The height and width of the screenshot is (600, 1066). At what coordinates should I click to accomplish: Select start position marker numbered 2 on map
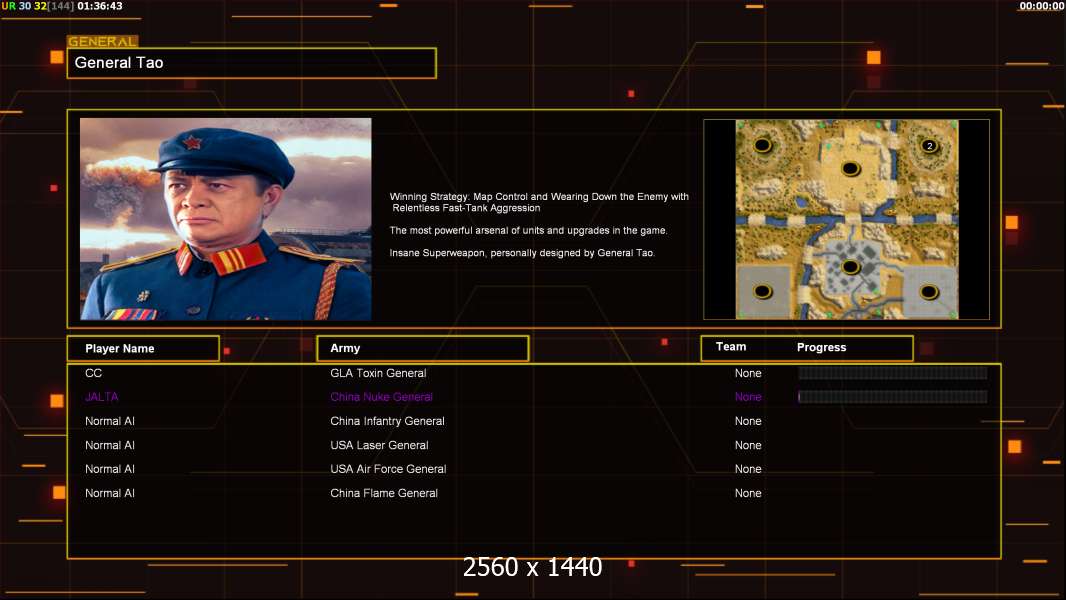point(929,145)
